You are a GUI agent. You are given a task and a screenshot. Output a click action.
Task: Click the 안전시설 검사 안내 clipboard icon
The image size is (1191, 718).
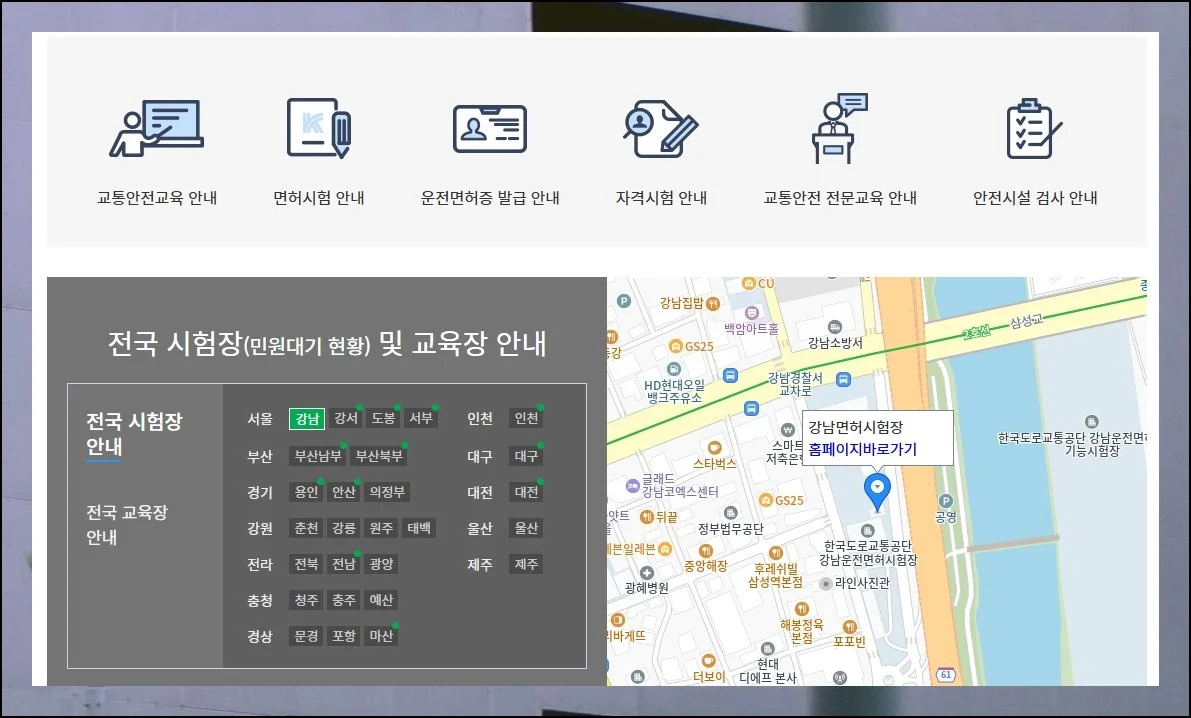pyautogui.click(x=1034, y=129)
